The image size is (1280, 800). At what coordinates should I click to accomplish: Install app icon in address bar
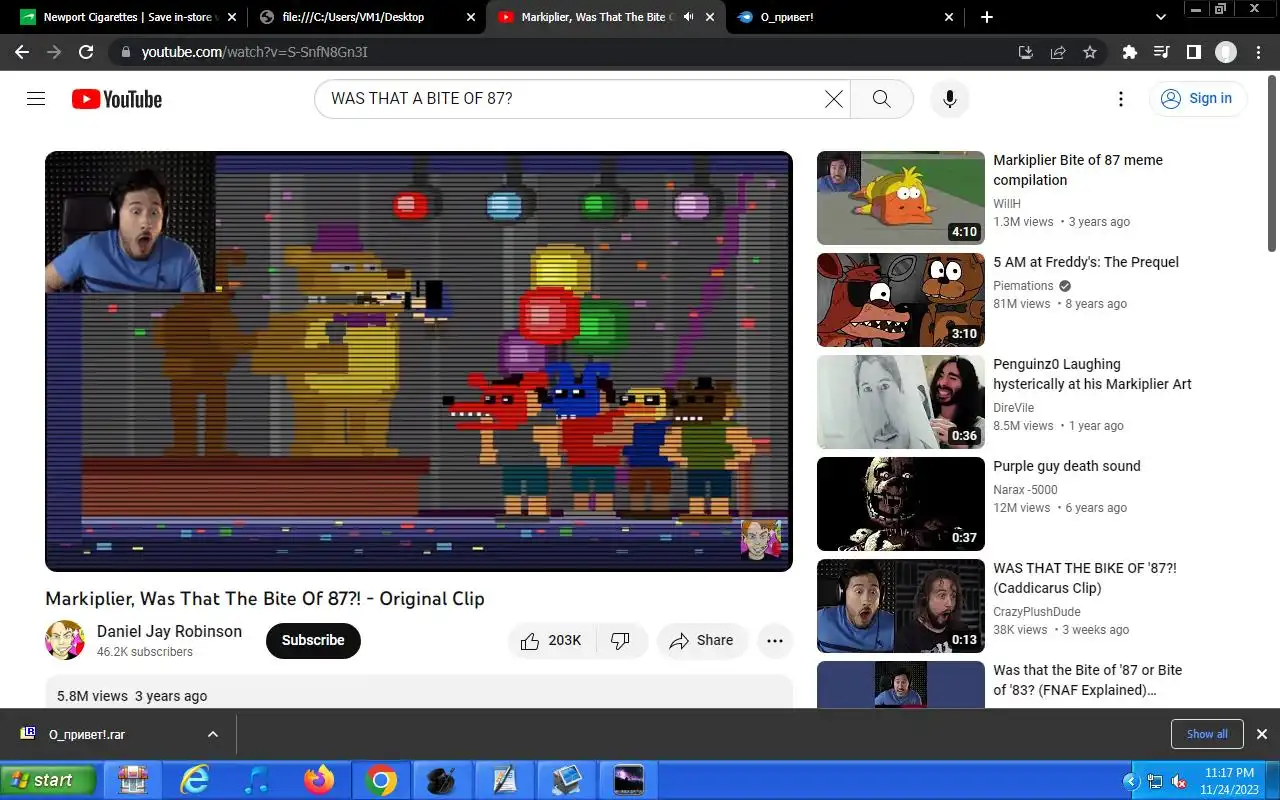(x=1025, y=52)
